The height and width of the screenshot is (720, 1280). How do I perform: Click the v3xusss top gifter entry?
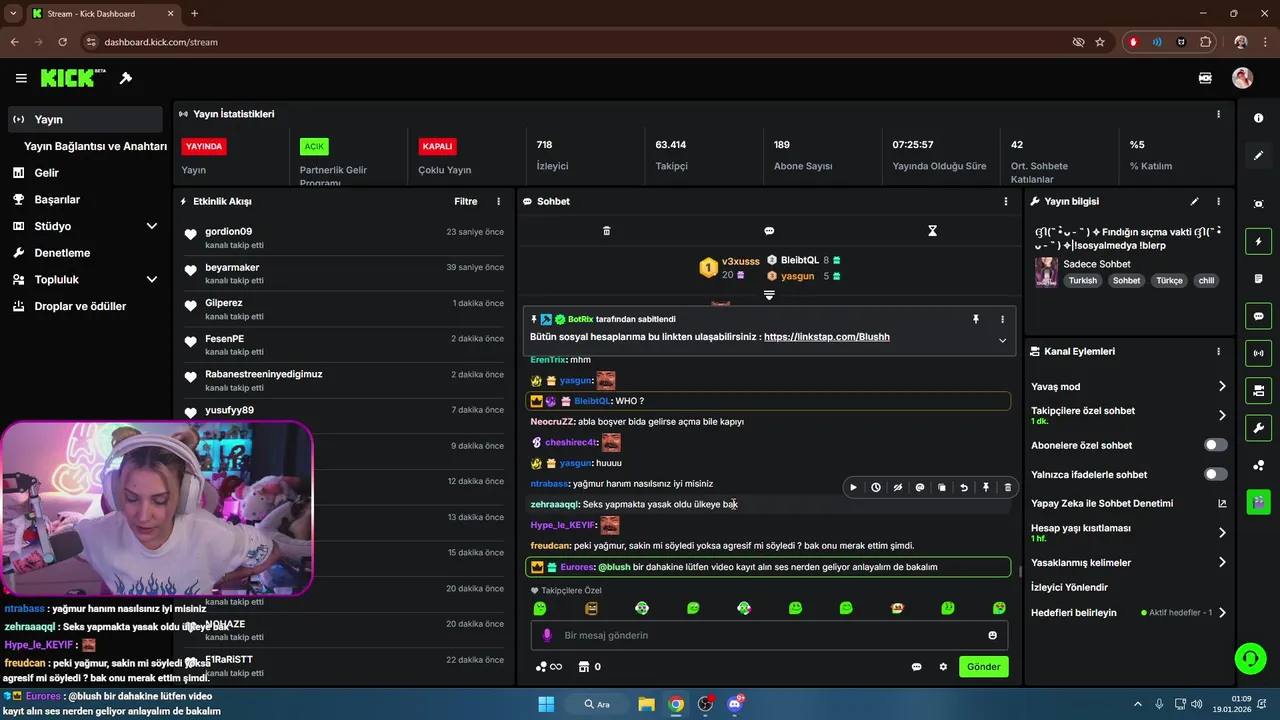[729, 267]
